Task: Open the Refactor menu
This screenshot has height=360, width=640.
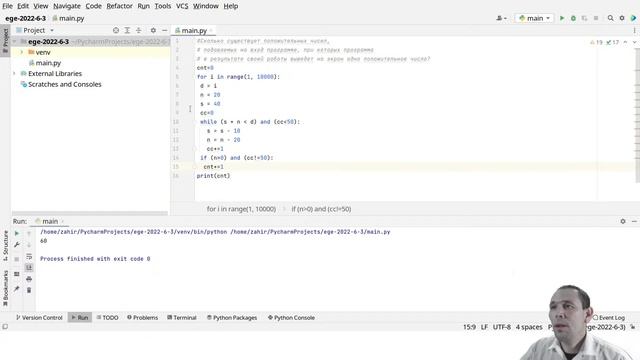Action: pyautogui.click(x=119, y=6)
